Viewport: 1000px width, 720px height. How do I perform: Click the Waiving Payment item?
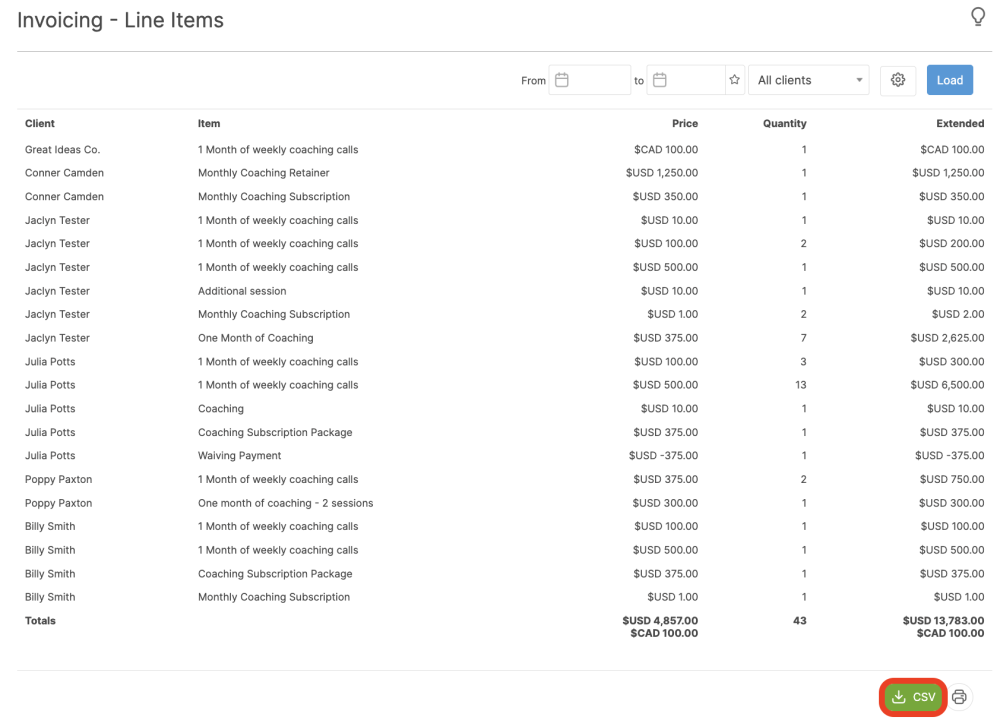point(239,455)
